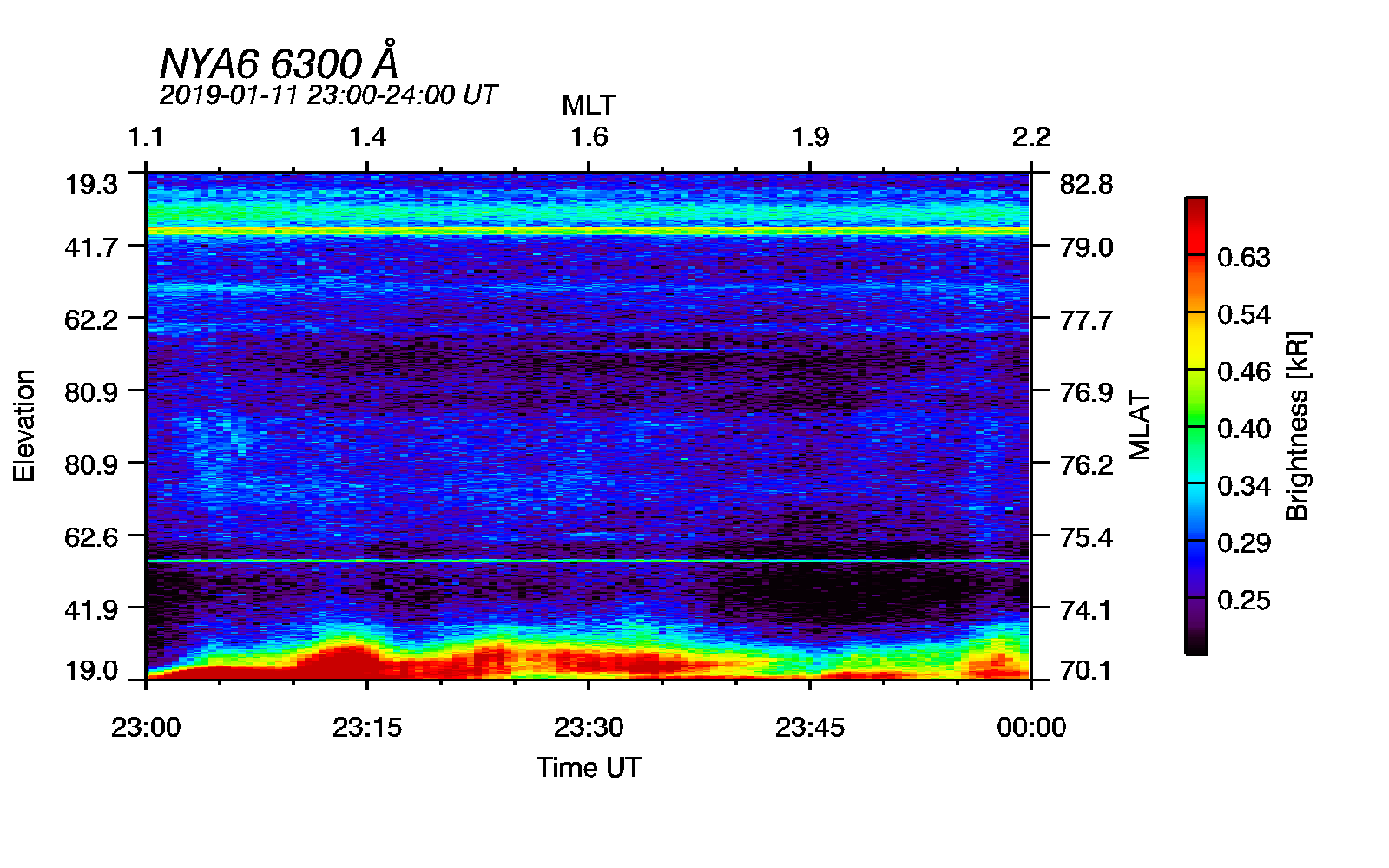Click the elevation tick label "62.6"
Viewport: 1389px width, 868px height.
tap(92, 537)
